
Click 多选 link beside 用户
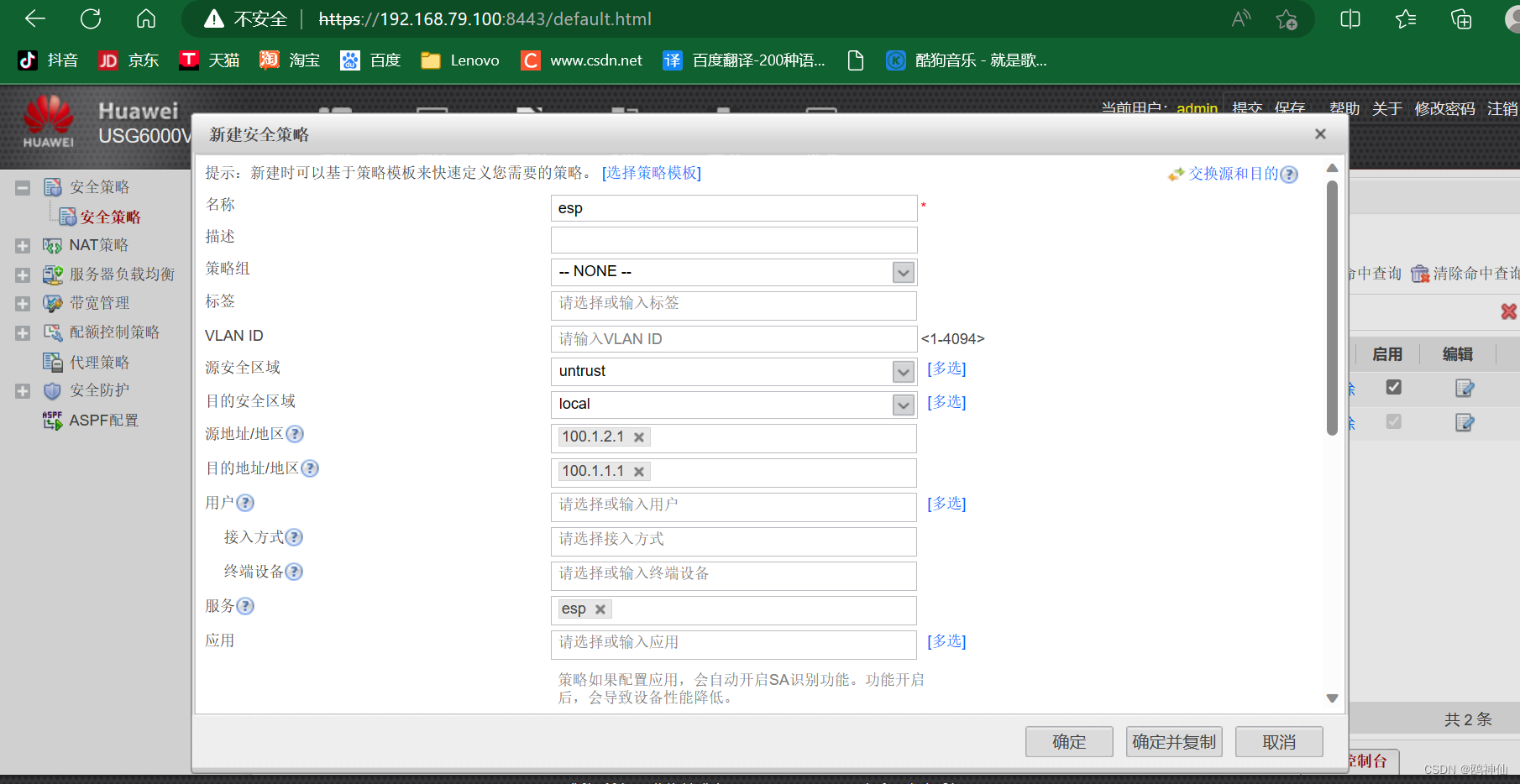(946, 504)
